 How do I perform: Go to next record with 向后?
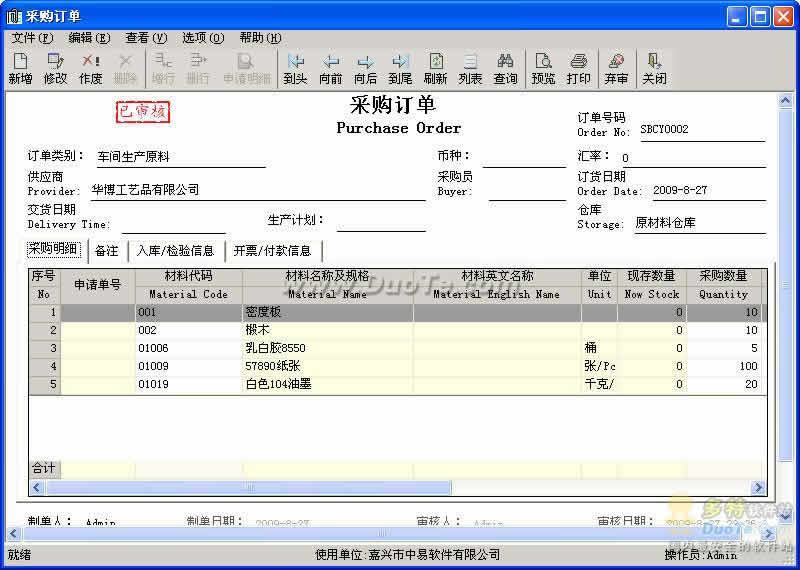coord(365,69)
